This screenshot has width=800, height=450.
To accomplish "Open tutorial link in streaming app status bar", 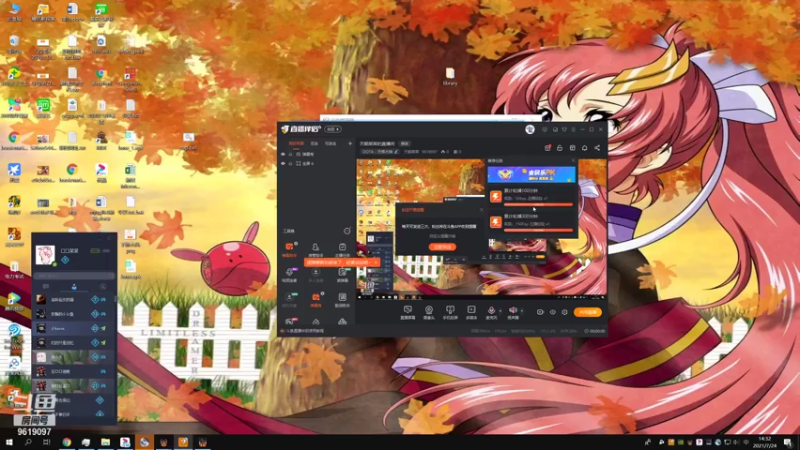I will [305, 331].
